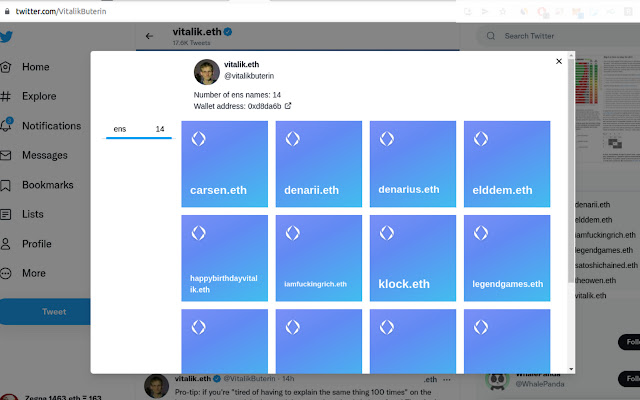Click the verified badge next to vitalik.eth
Viewport: 640px width, 400px height.
coord(228,31)
